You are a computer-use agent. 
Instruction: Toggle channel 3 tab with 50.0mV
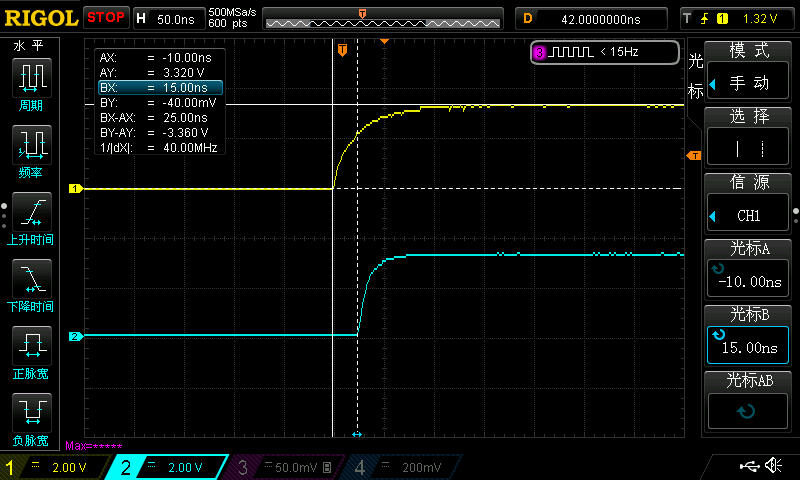pyautogui.click(x=286, y=467)
